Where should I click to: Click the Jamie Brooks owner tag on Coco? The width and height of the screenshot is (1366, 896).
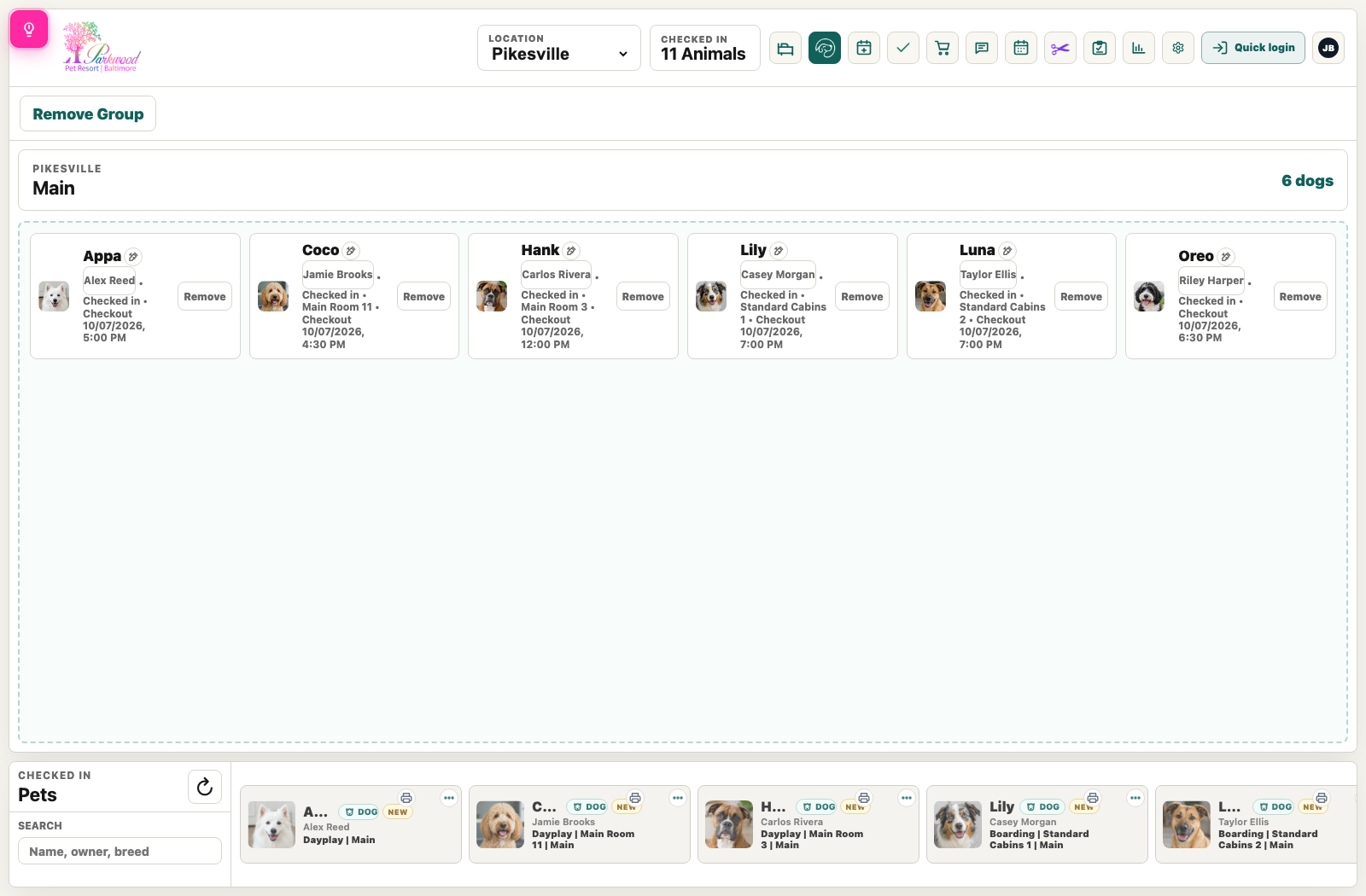click(338, 275)
